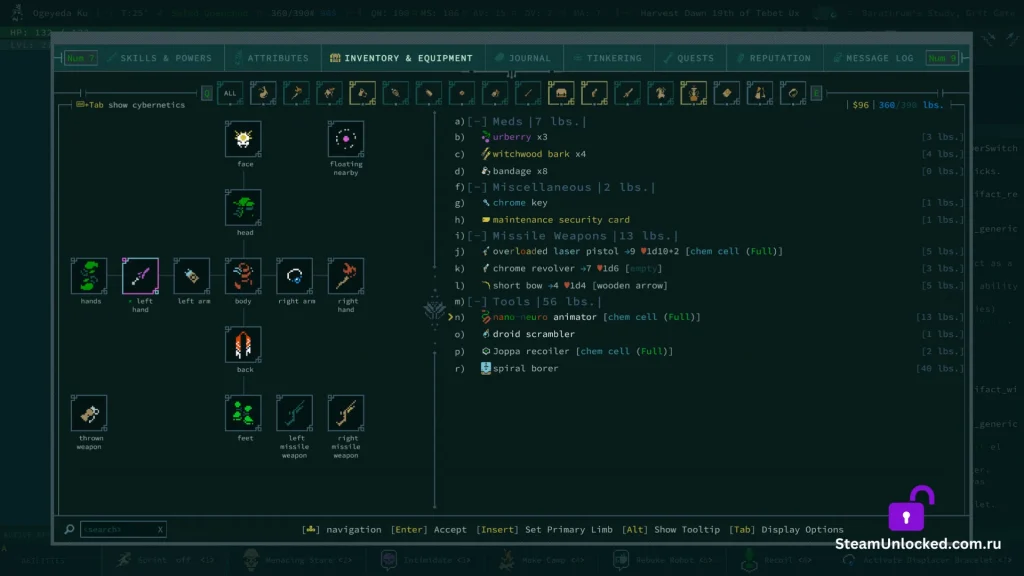Screen dimensions: 1024x576
Task: Click the Num 7 previous-tab button
Action: click(81, 58)
